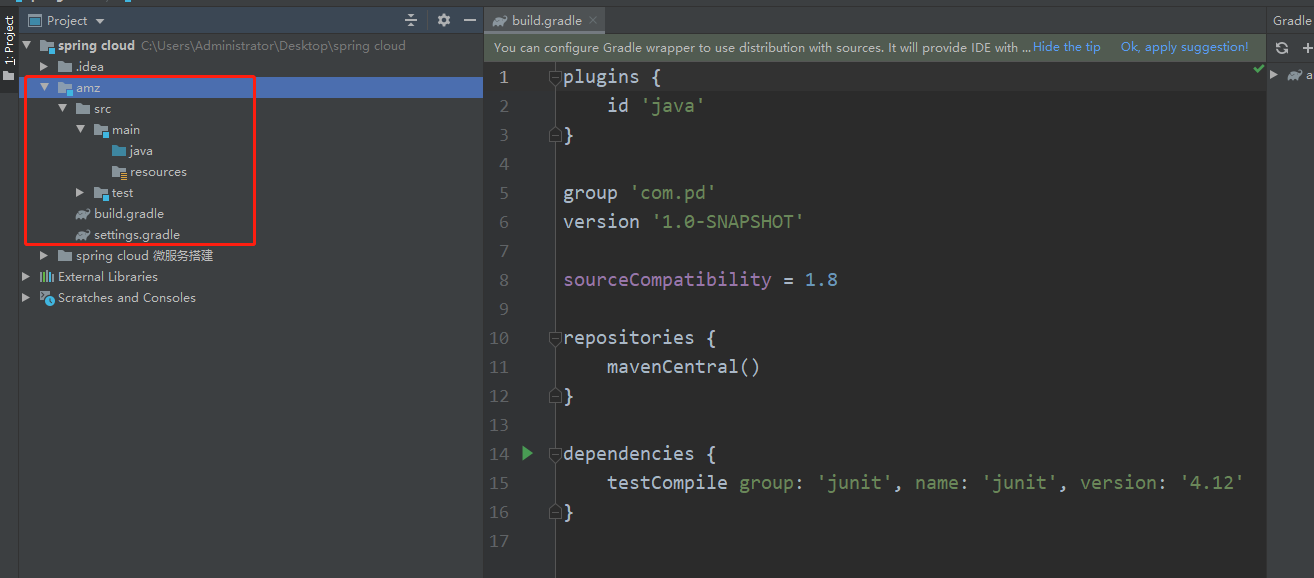Click the green inspection checkmark in the editor
1314x578 pixels.
1258,69
